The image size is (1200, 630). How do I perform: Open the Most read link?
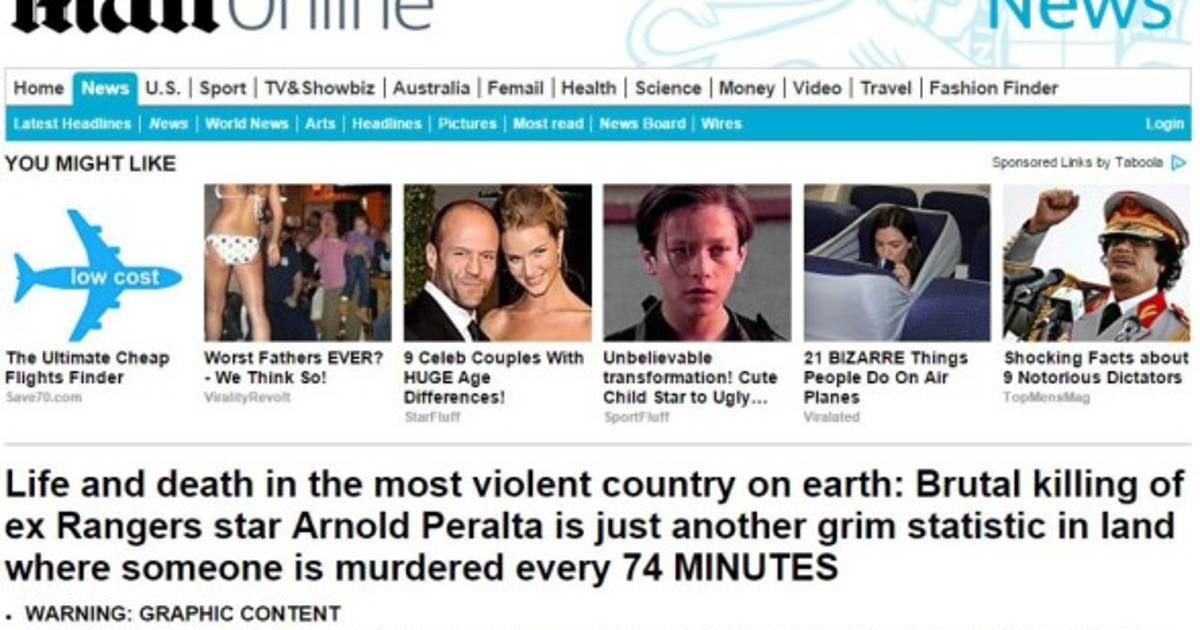coord(548,124)
